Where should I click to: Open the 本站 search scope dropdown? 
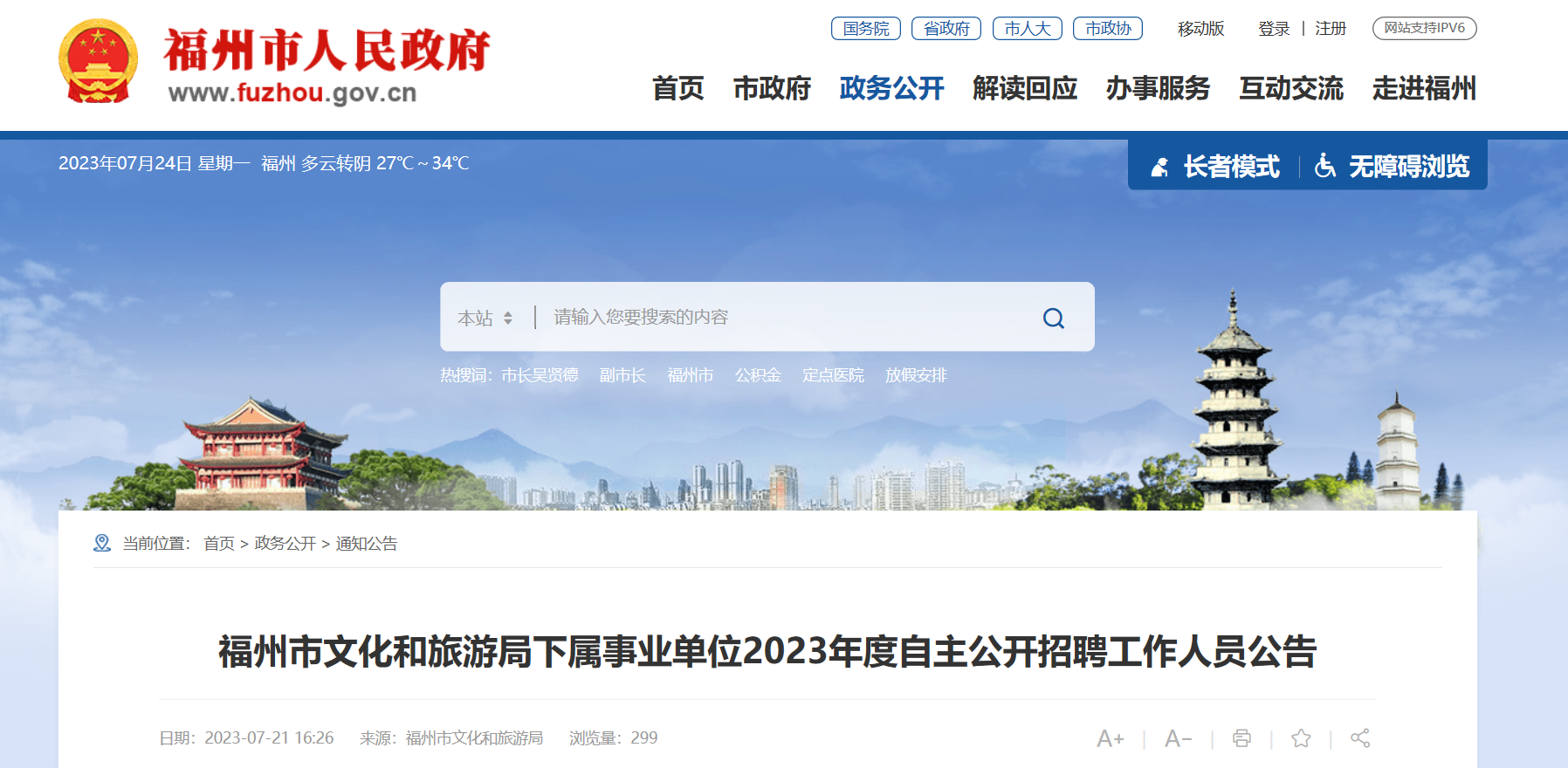tap(485, 318)
